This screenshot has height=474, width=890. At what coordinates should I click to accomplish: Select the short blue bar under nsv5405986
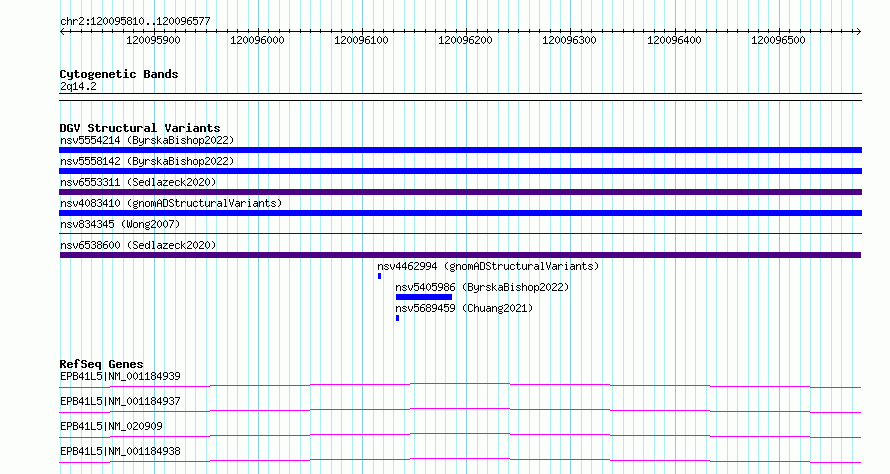[424, 297]
